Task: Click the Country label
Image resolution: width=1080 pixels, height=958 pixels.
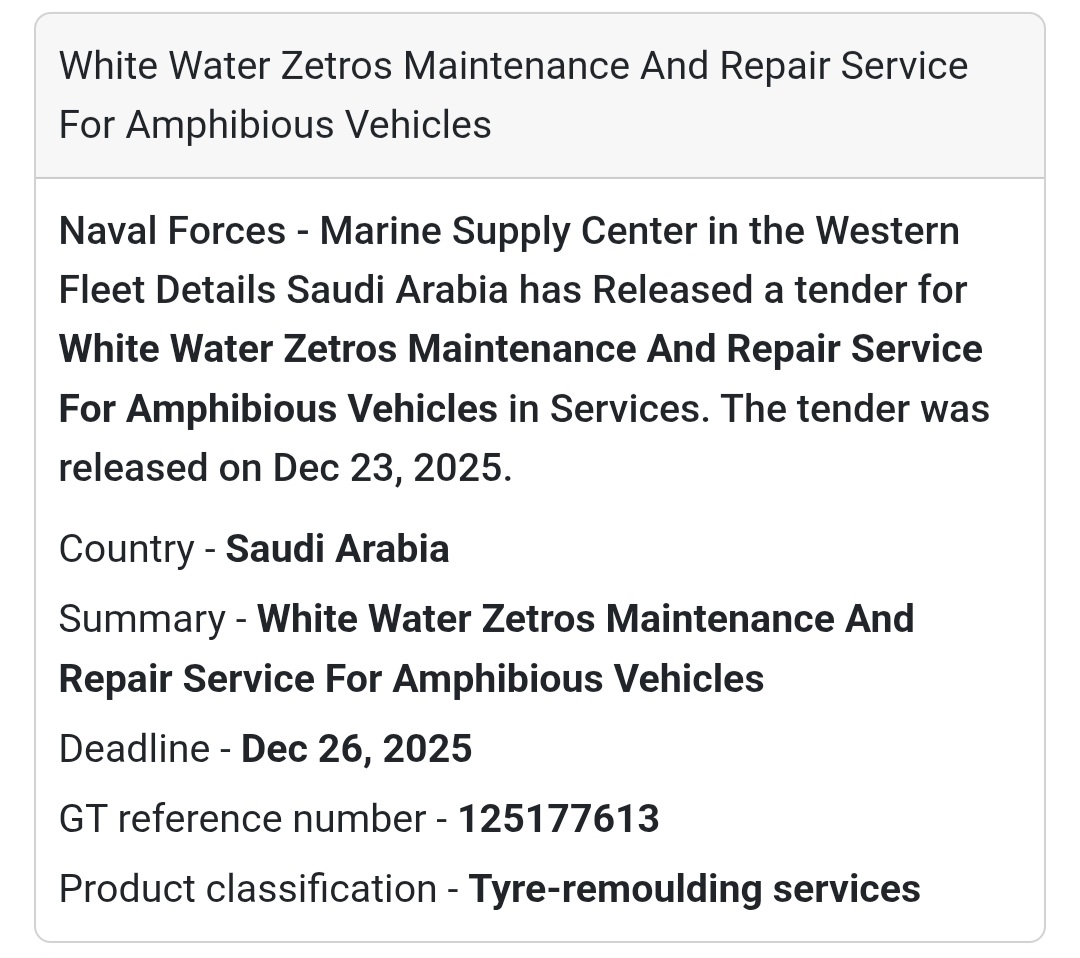Action: (x=126, y=549)
